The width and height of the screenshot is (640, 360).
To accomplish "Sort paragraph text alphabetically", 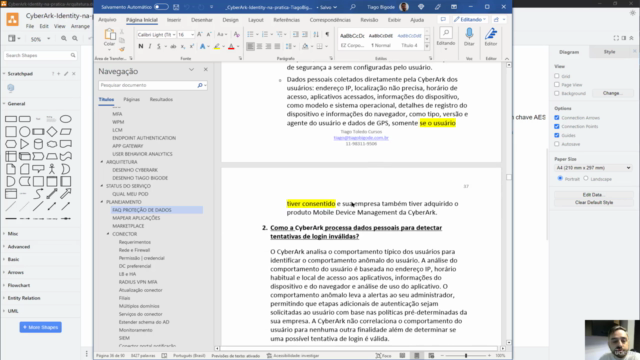I will coord(316,35).
